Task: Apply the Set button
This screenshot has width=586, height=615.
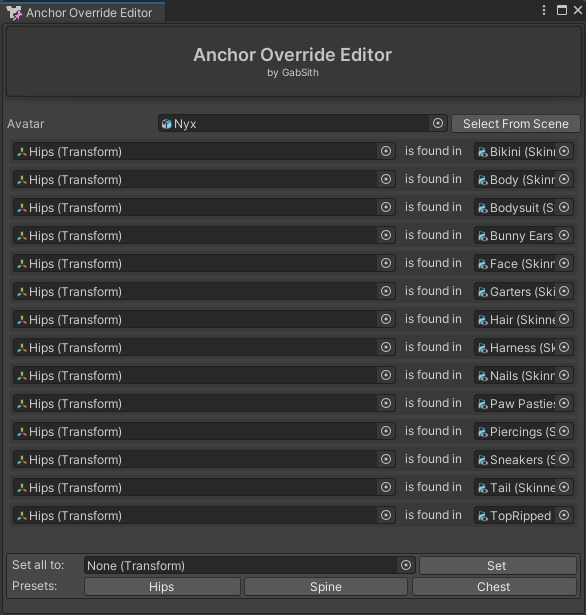Action: point(497,565)
